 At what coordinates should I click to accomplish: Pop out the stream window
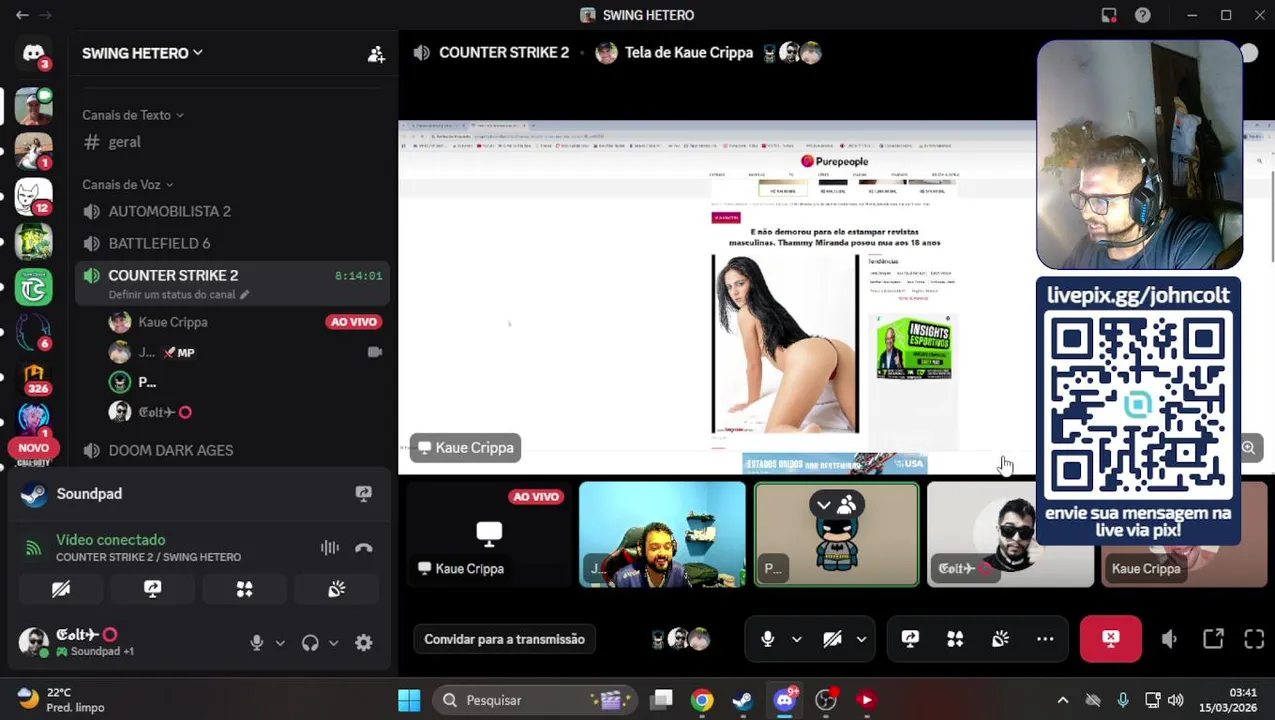pyautogui.click(x=1213, y=639)
